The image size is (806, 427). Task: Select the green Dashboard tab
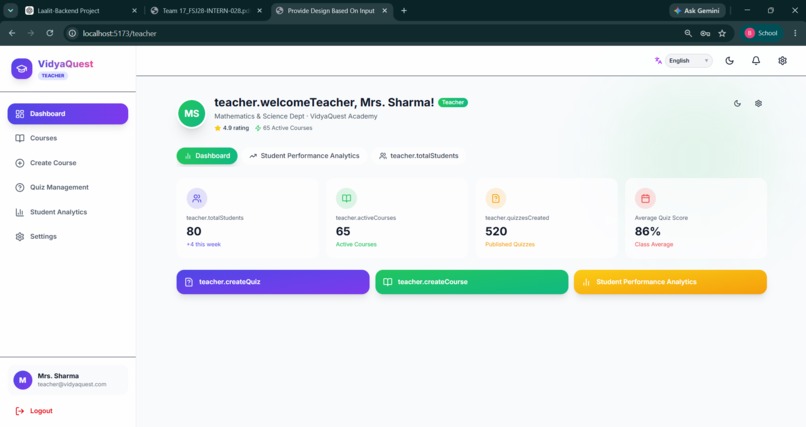[x=207, y=156]
